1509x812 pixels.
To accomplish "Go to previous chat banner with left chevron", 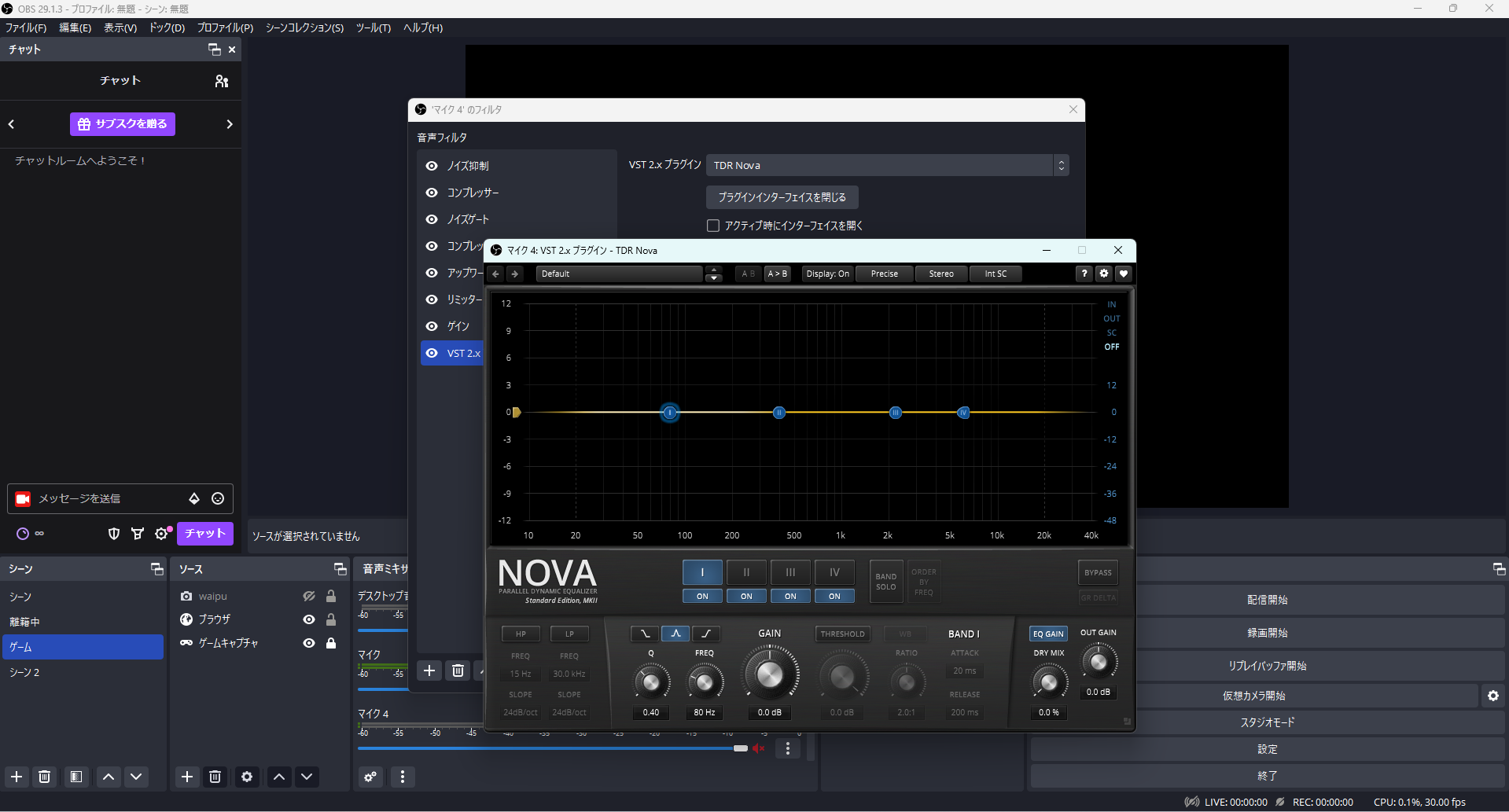I will click(12, 124).
